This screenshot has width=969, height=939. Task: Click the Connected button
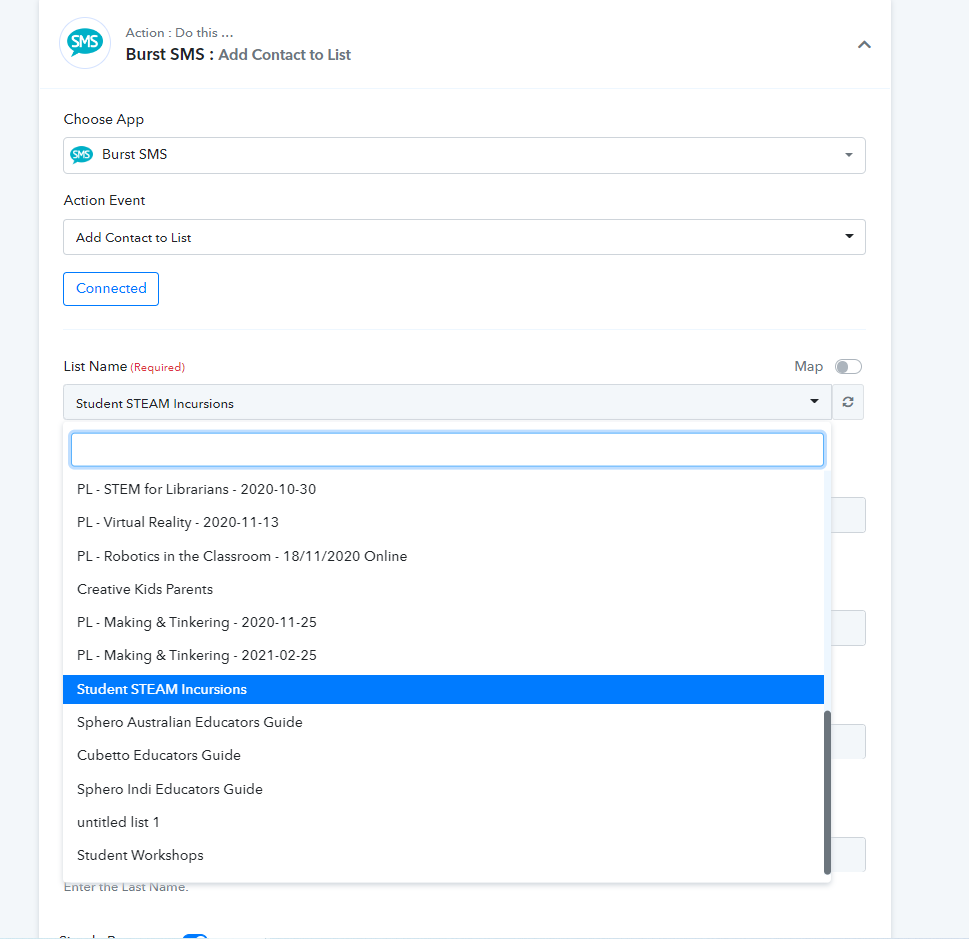[111, 289]
